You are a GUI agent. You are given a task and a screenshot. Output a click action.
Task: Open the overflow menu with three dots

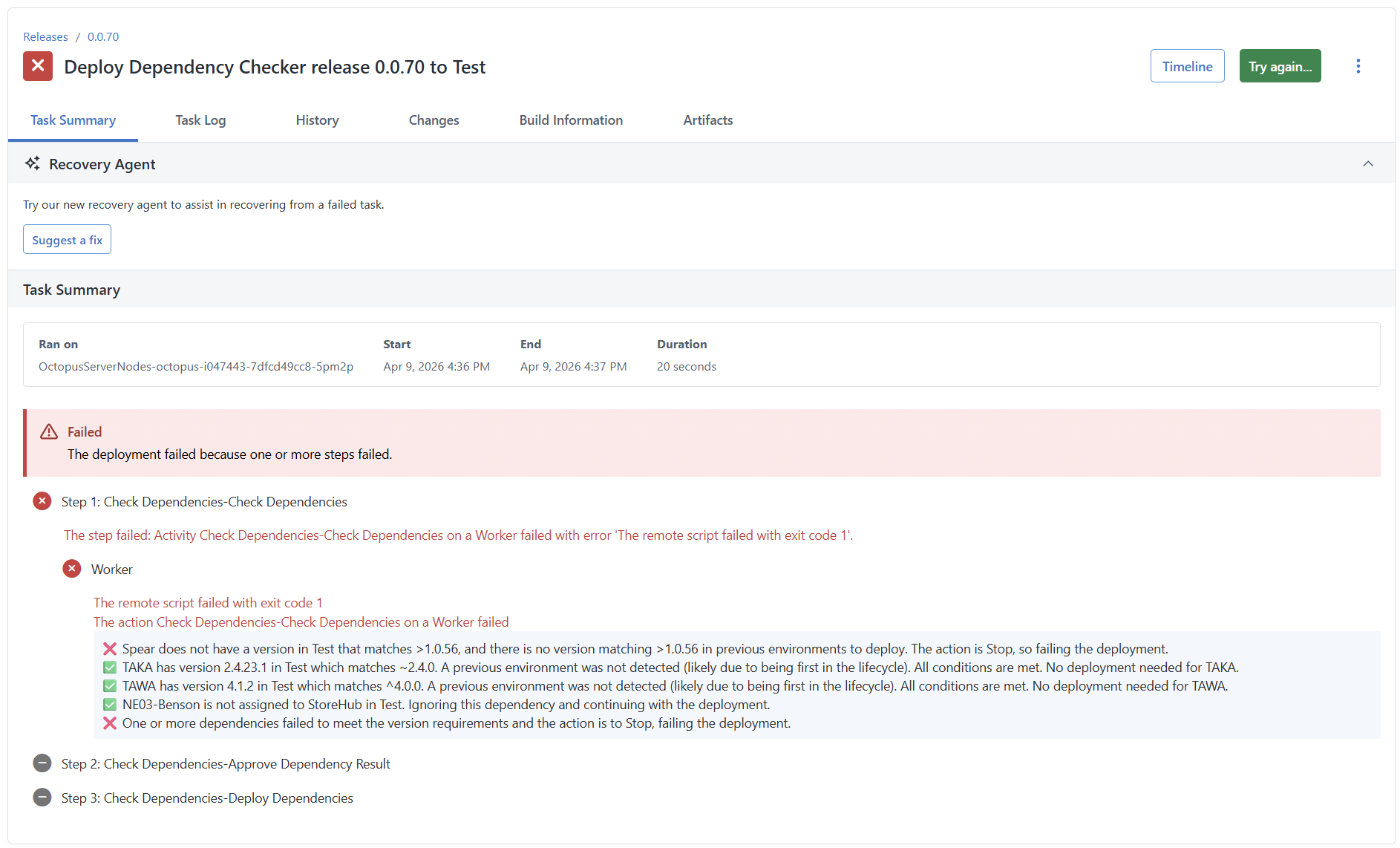pos(1358,65)
